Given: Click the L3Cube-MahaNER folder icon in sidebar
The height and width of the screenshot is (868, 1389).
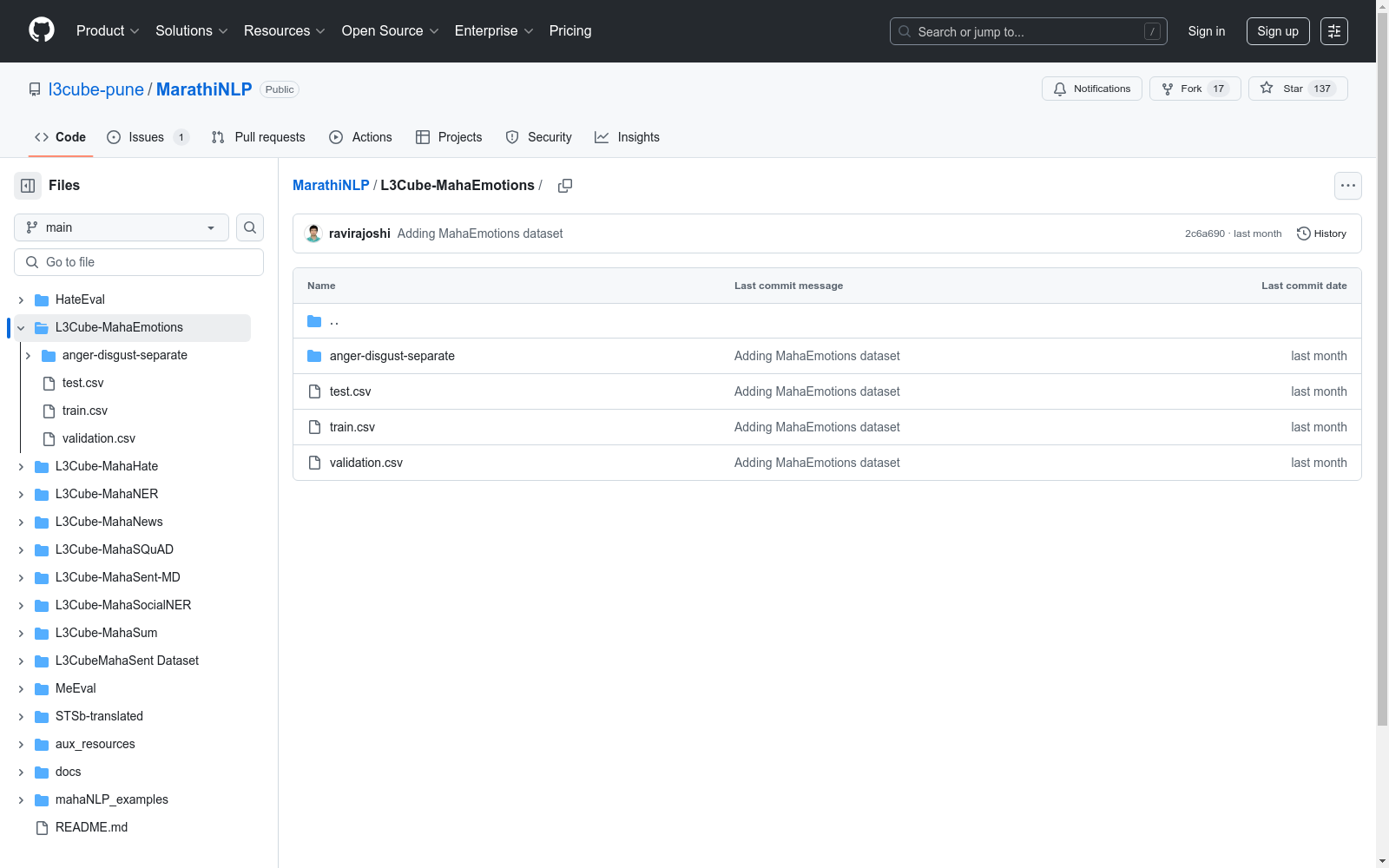Looking at the screenshot, I should 42,495.
